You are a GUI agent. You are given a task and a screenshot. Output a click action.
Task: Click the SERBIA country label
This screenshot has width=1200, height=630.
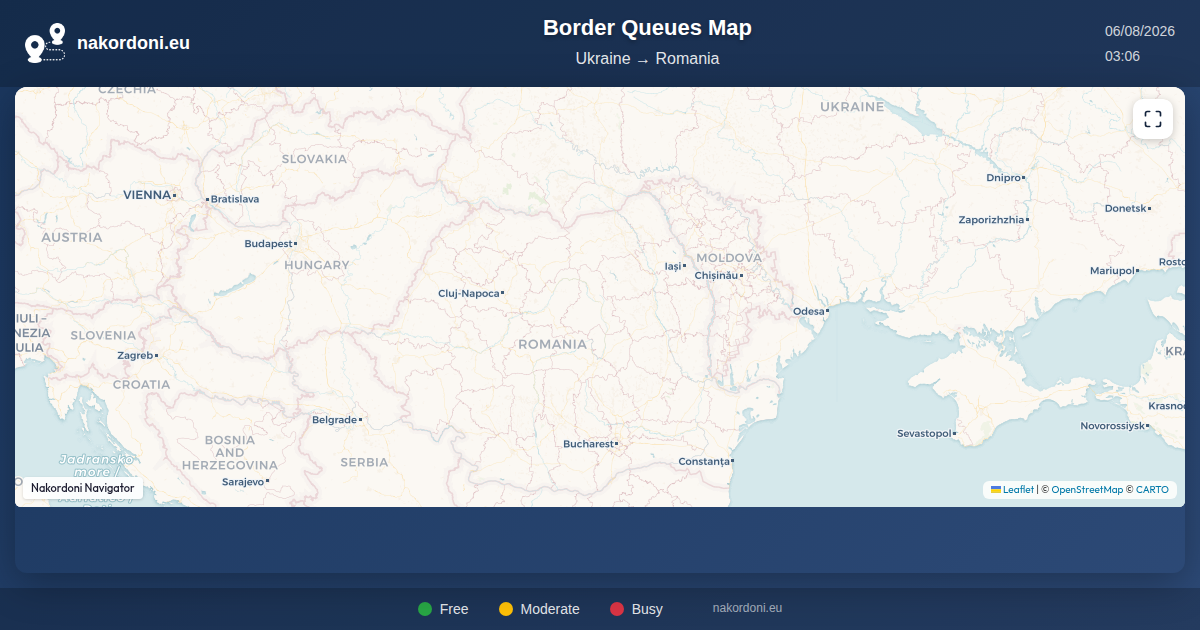364,462
